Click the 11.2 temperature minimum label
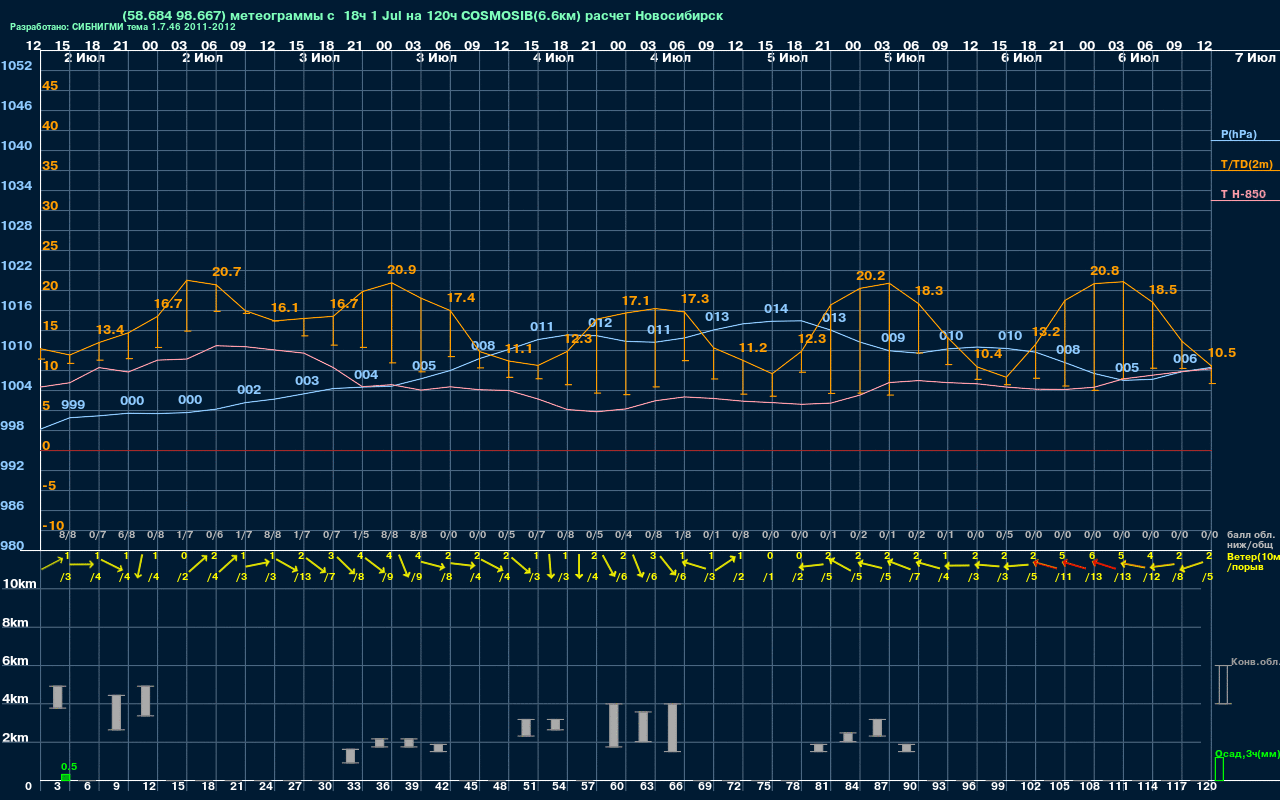1280x800 pixels. click(x=753, y=348)
